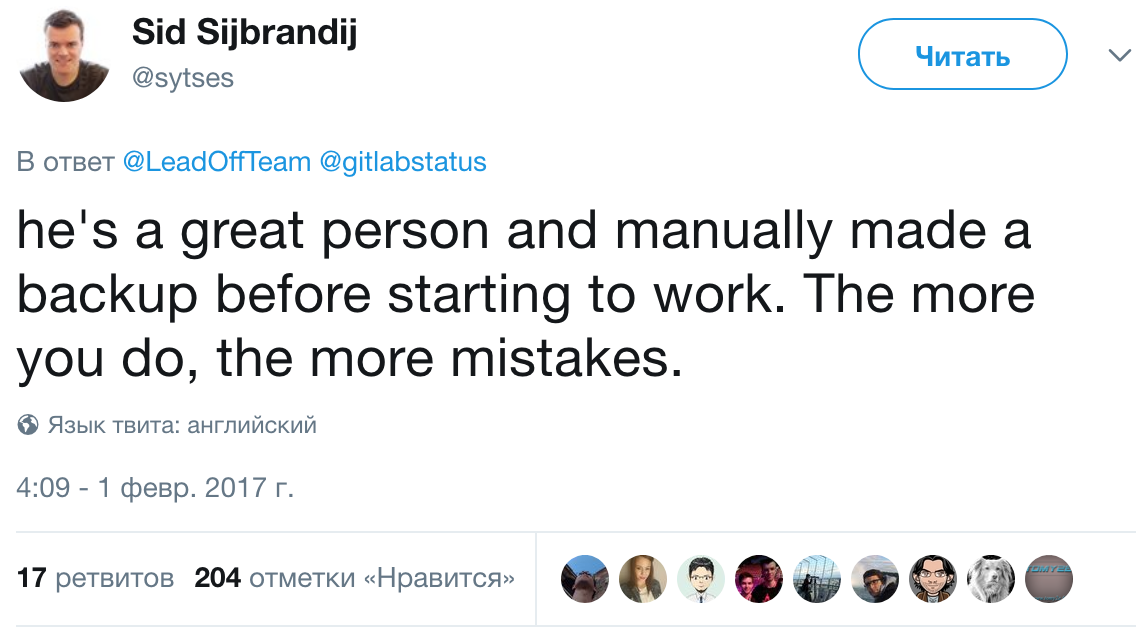This screenshot has width=1148, height=636.
Task: Click the tweet timestamp 4:09 - 1 февр. 2017
Action: coord(156,488)
